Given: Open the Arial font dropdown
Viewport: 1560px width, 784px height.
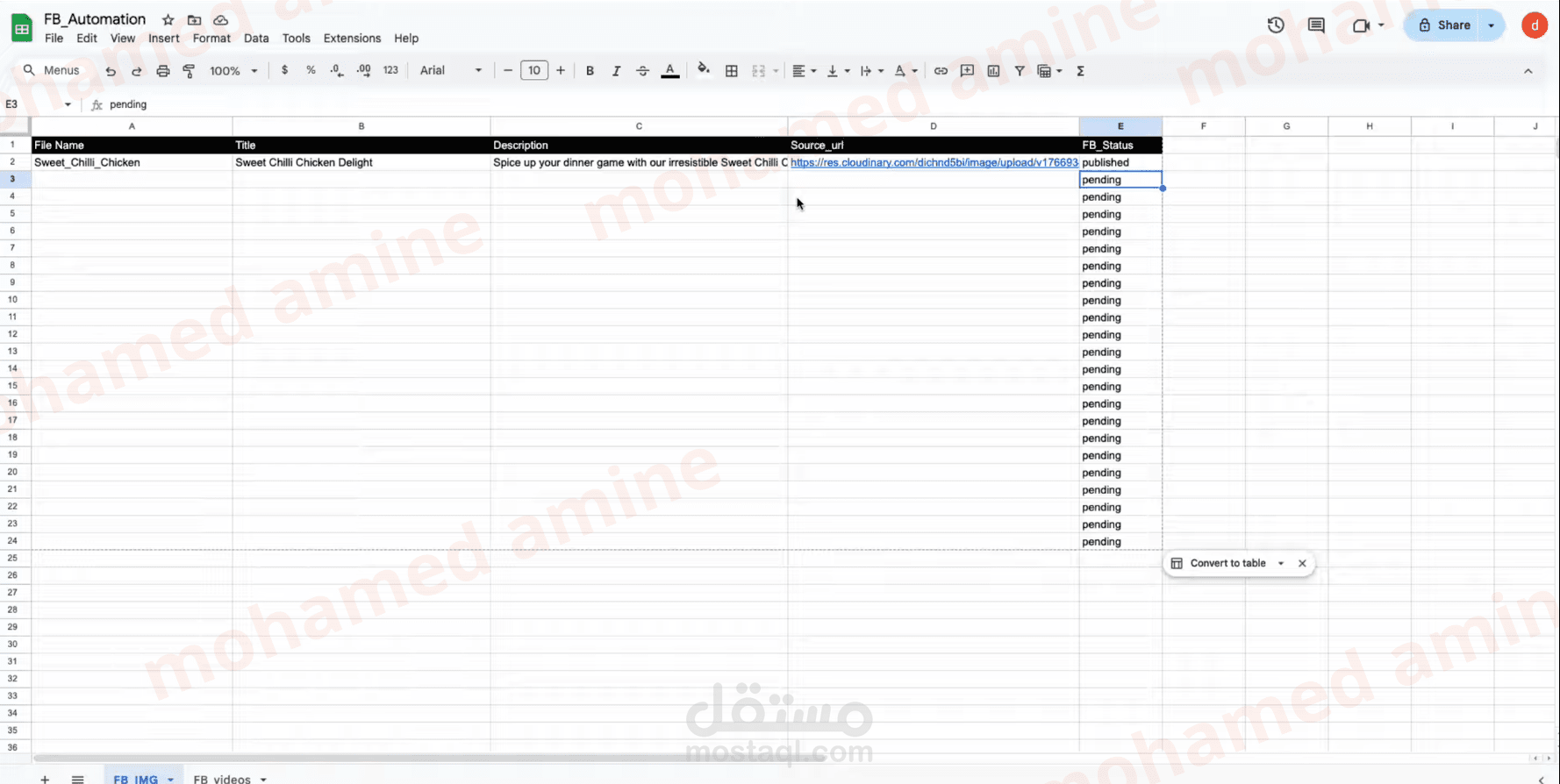Looking at the screenshot, I should [451, 71].
